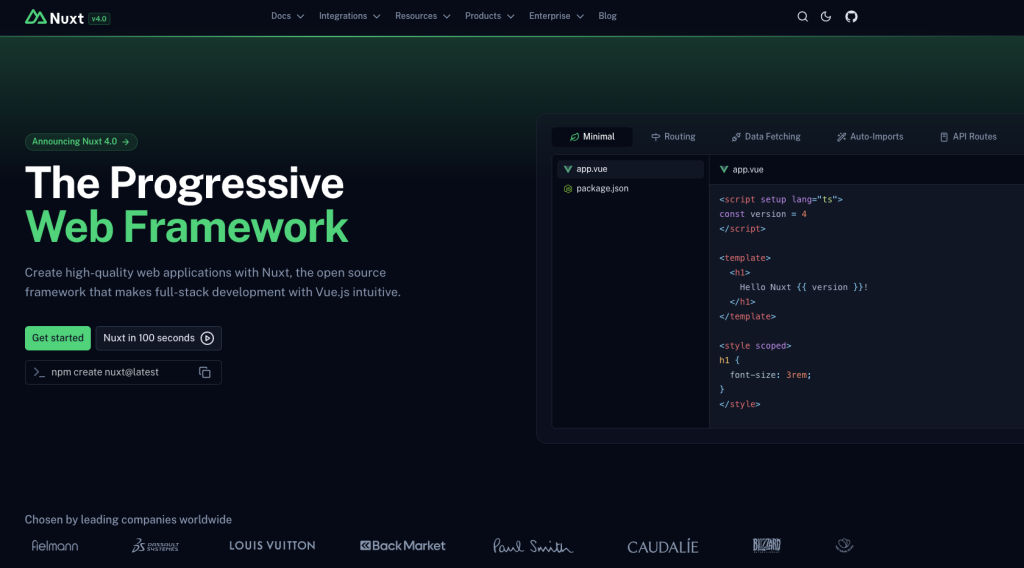This screenshot has height=568, width=1024.
Task: Click the Nuxt in 100 seconds button
Action: (159, 338)
